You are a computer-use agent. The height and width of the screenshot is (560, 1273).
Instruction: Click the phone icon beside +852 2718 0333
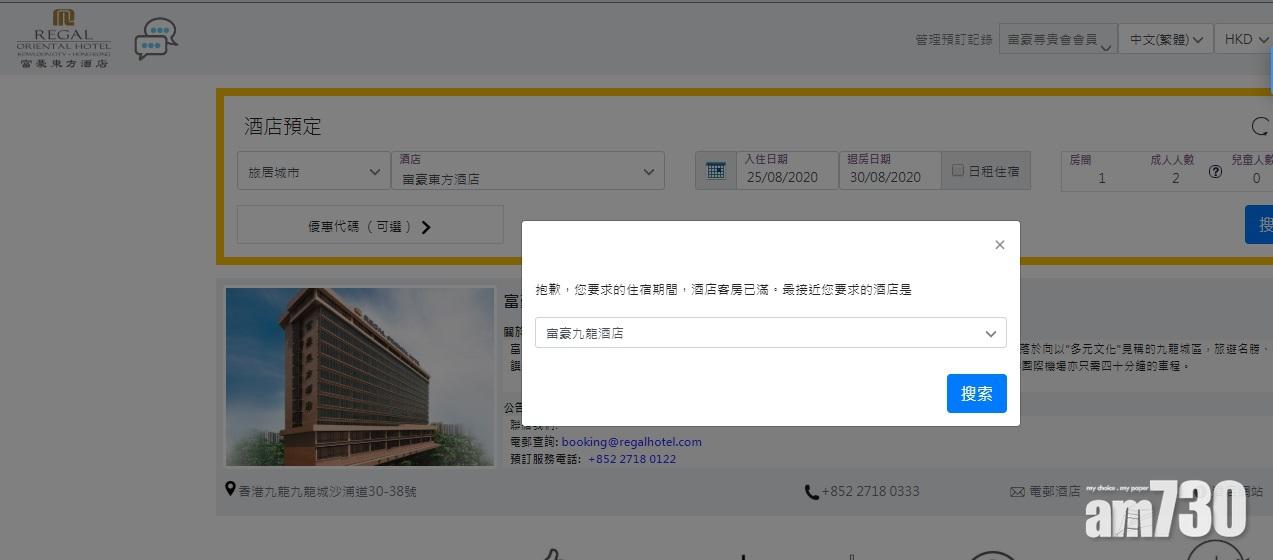(x=811, y=491)
